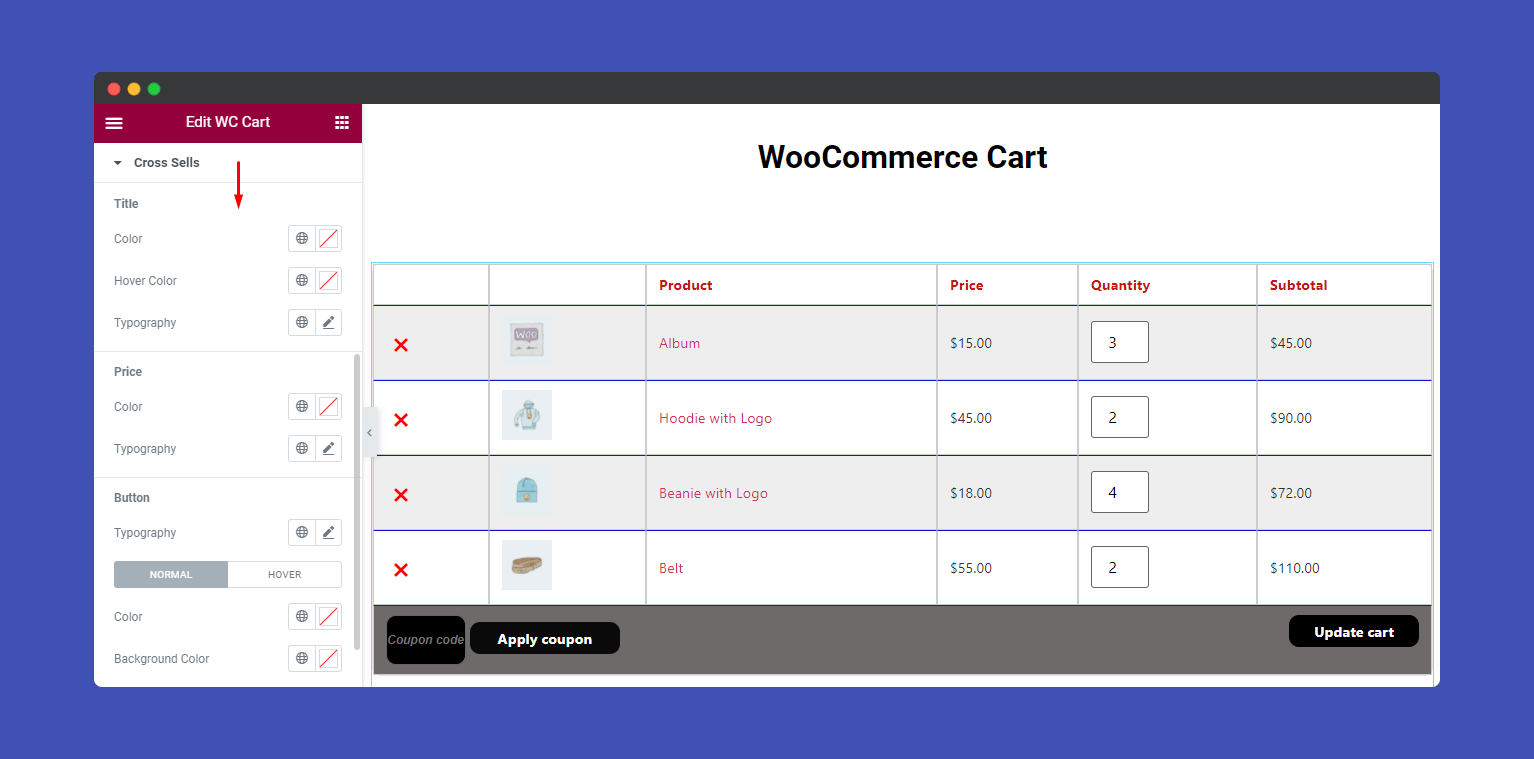Screen dimensions: 1534x759
Task: Open the Belt product thumbnail
Action: [x=527, y=565]
